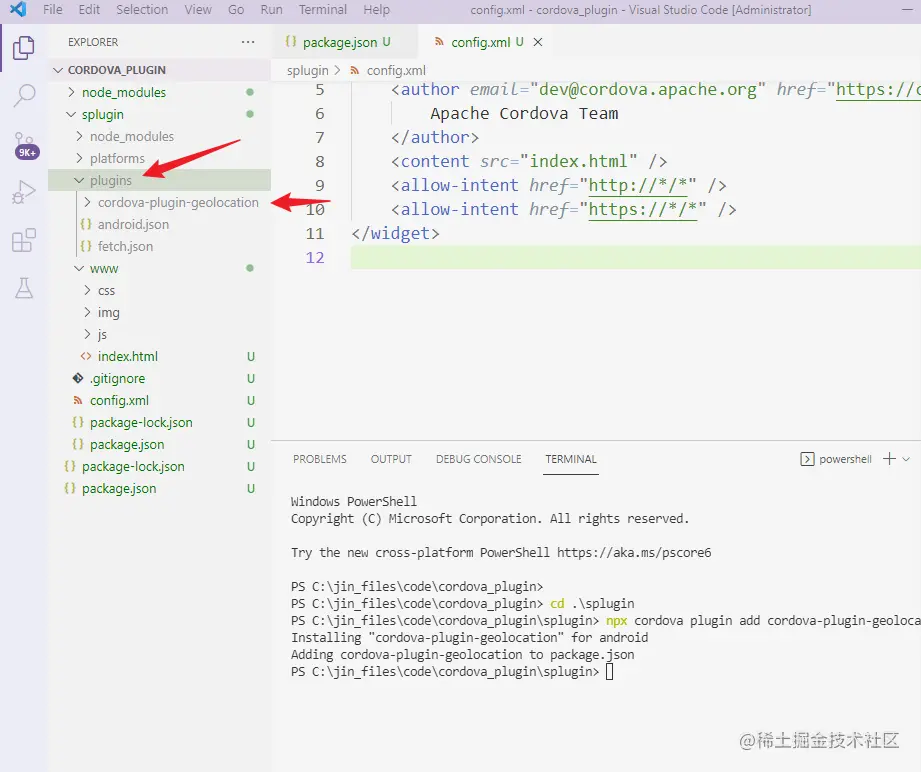Click the aka.ms/pscore6 URL in terminal
The height and width of the screenshot is (772, 921).
(634, 553)
